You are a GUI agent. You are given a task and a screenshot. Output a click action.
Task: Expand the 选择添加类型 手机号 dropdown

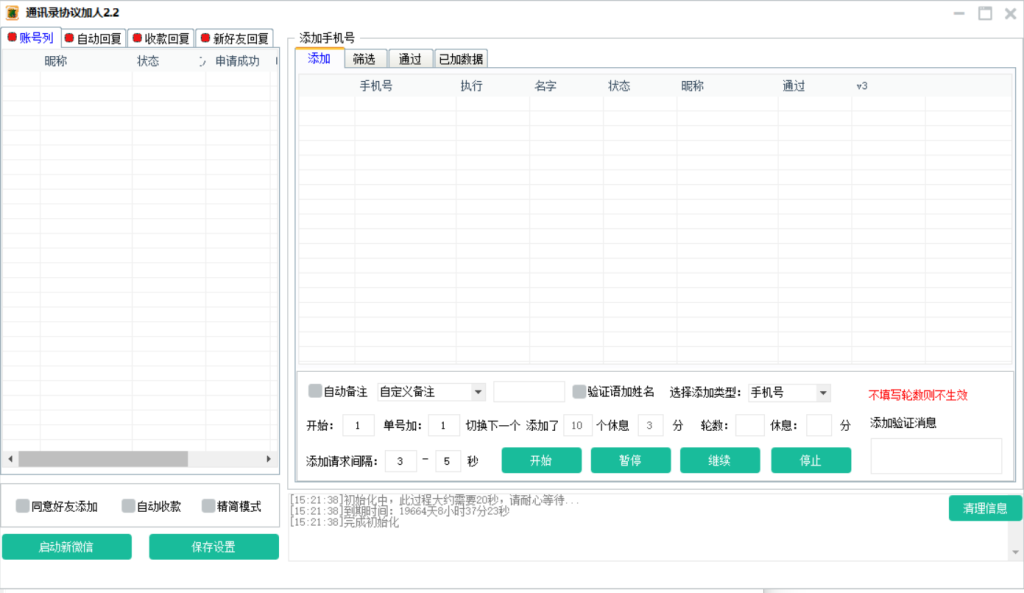pyautogui.click(x=822, y=392)
